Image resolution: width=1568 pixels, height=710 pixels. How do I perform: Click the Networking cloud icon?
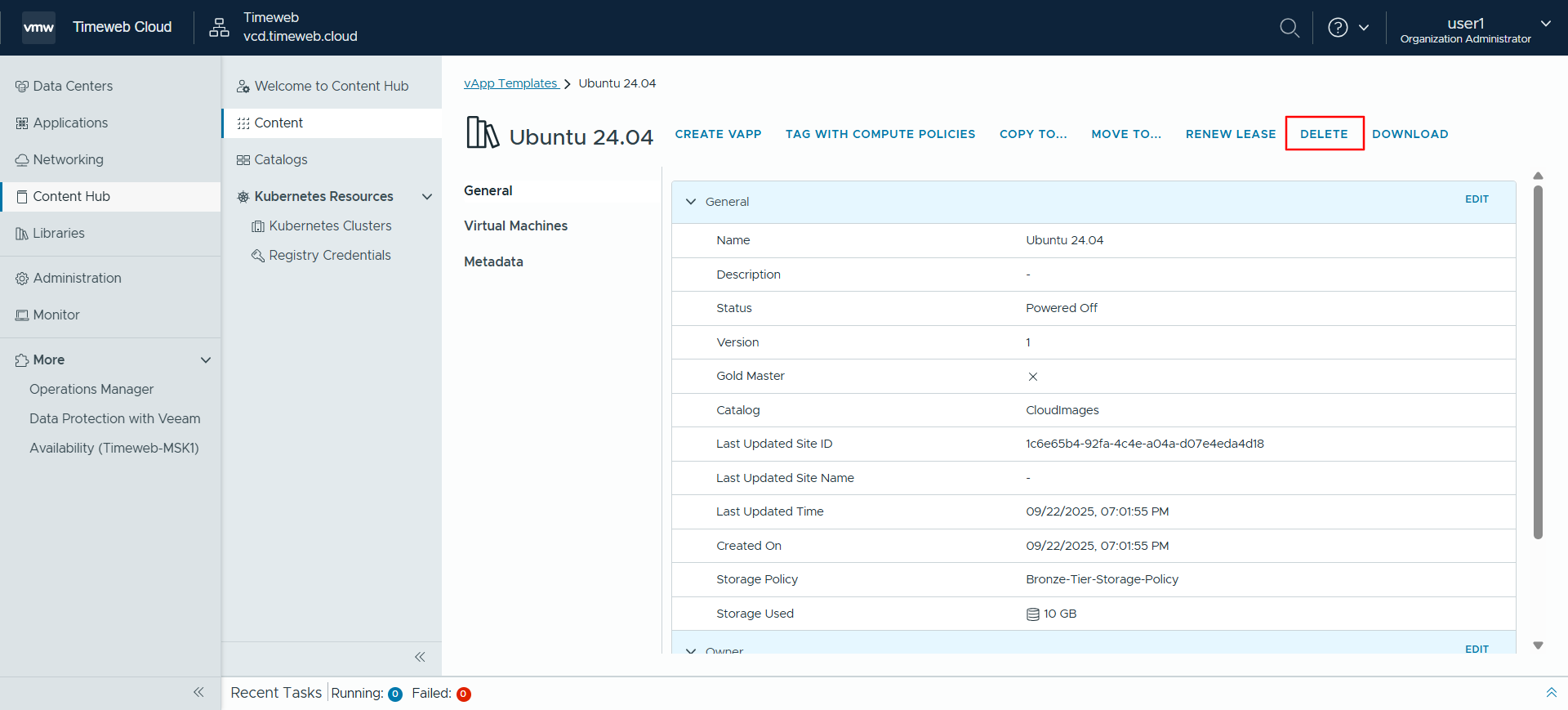(22, 160)
